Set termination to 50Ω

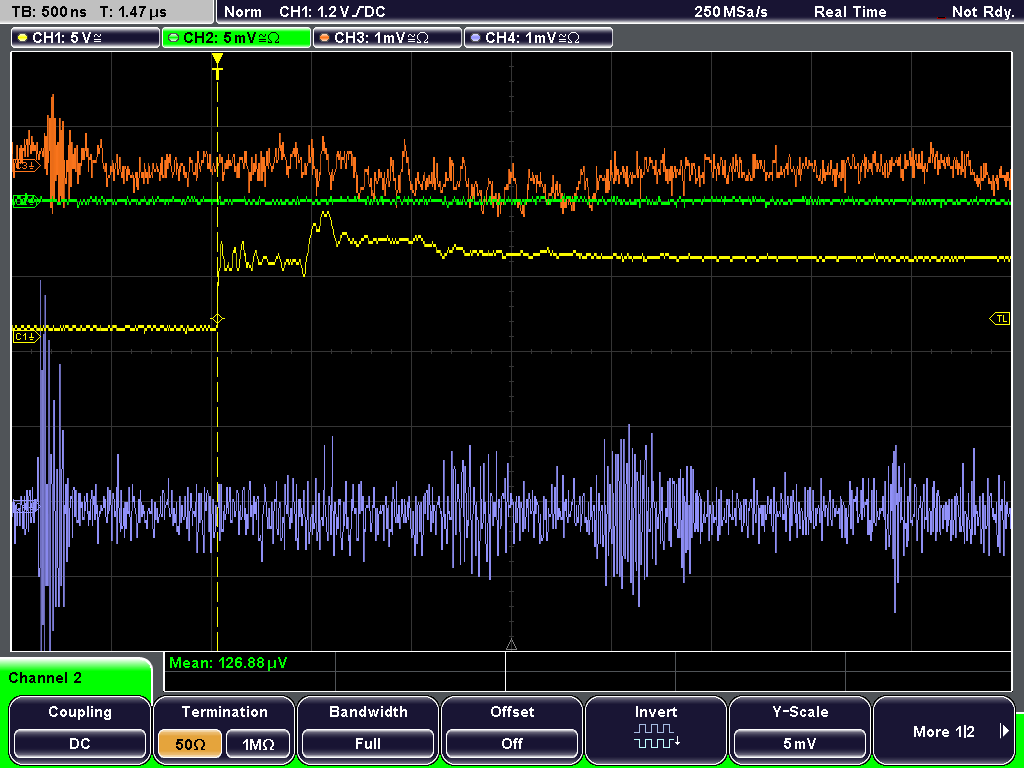(190, 744)
